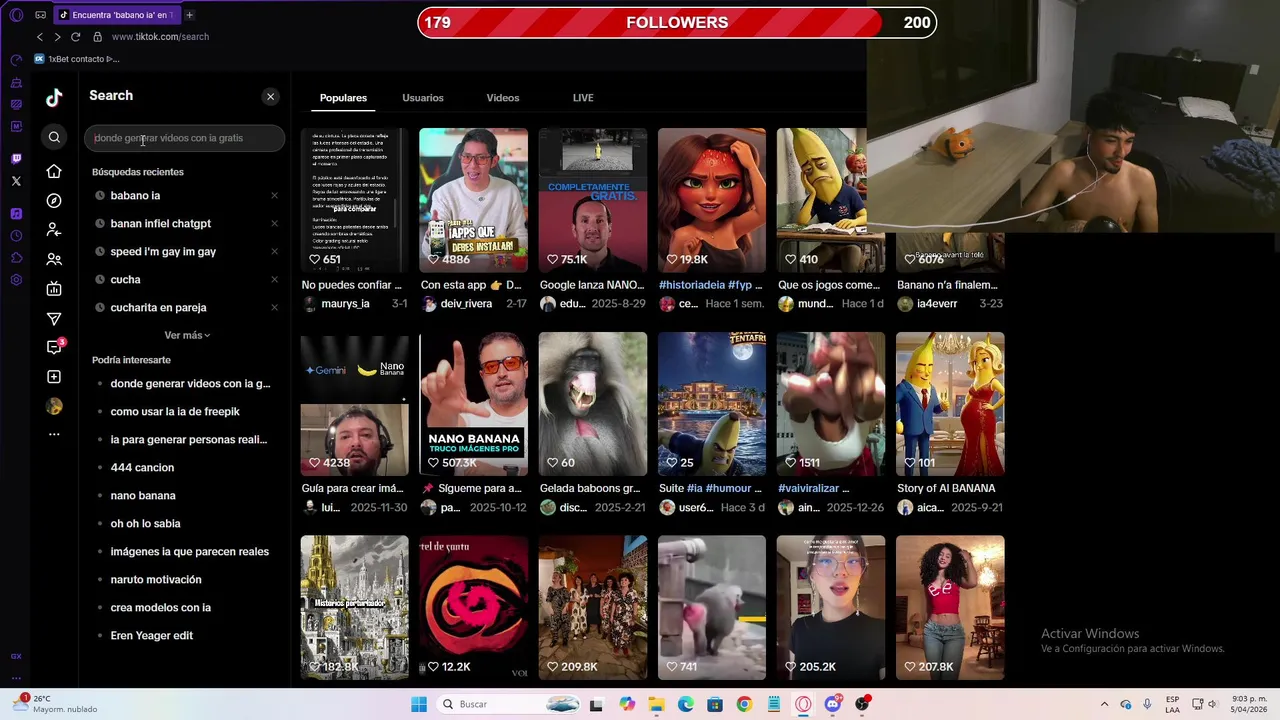This screenshot has width=1280, height=720.
Task: Open Activity inbox with notification badge
Action: pos(55,347)
